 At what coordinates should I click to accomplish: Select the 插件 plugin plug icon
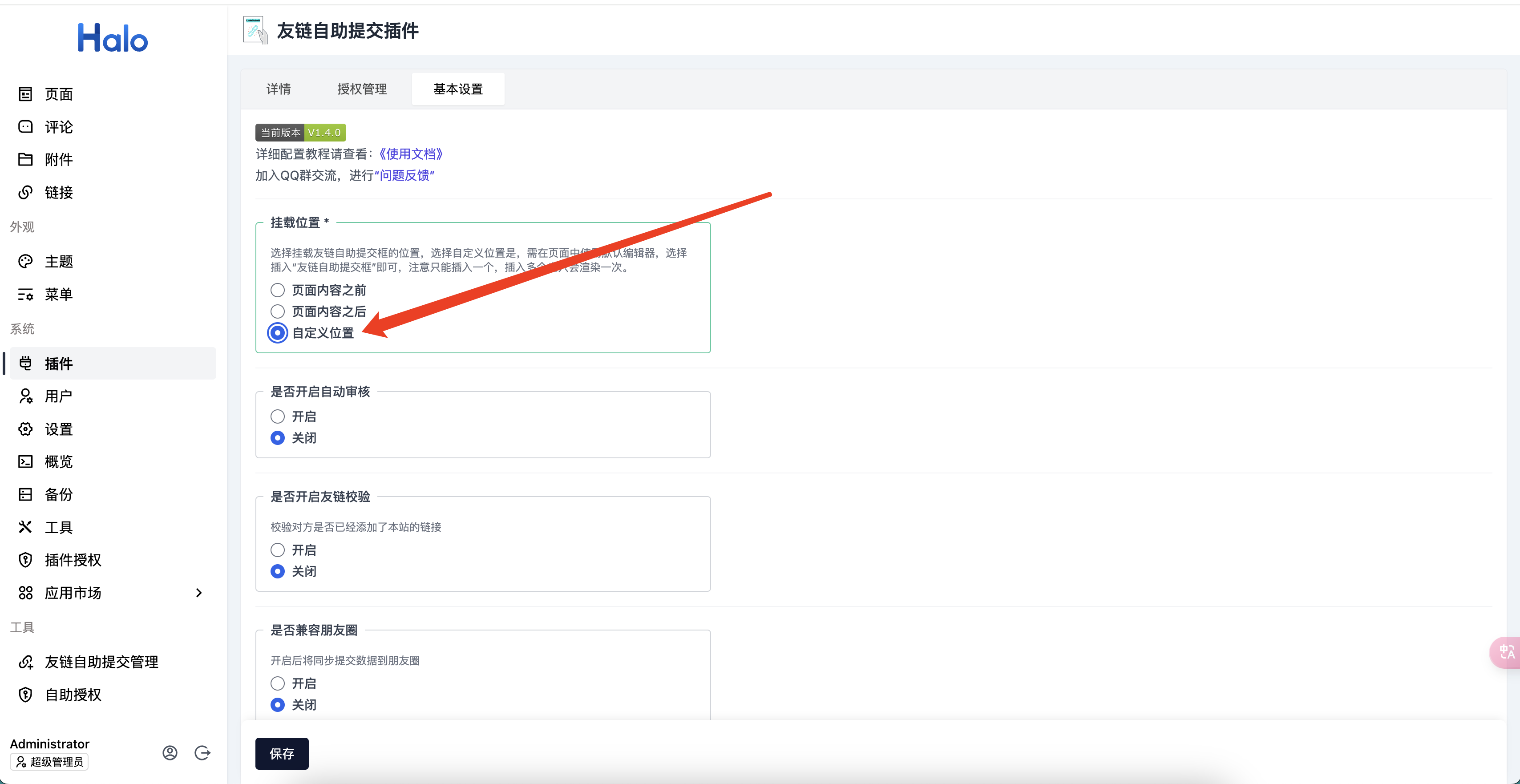pos(25,363)
